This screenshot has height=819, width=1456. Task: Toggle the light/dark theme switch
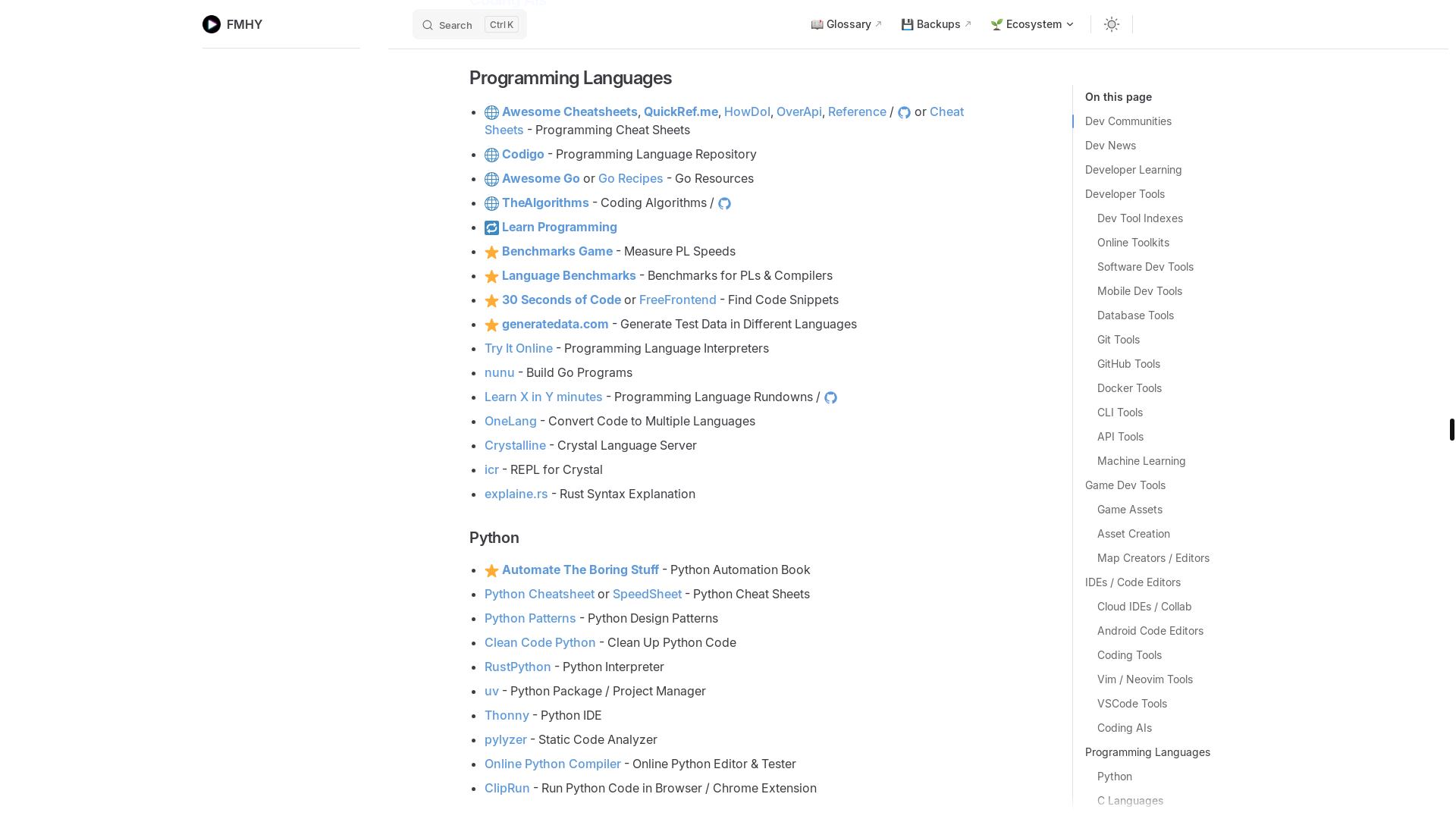point(1112,24)
